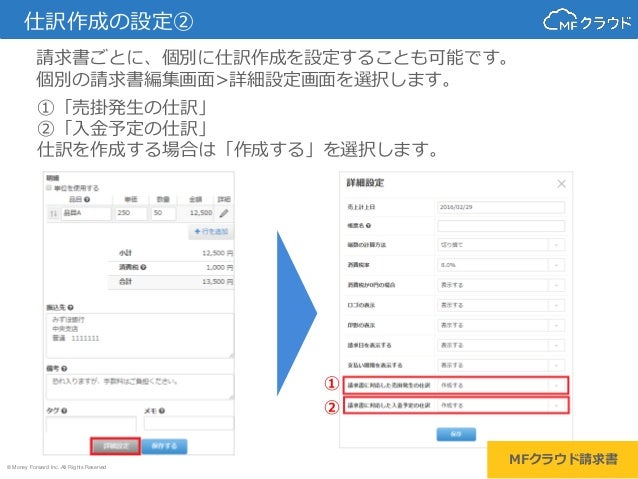Click the 詳細設定 dialog title
This screenshot has height=479, width=638.
click(365, 183)
